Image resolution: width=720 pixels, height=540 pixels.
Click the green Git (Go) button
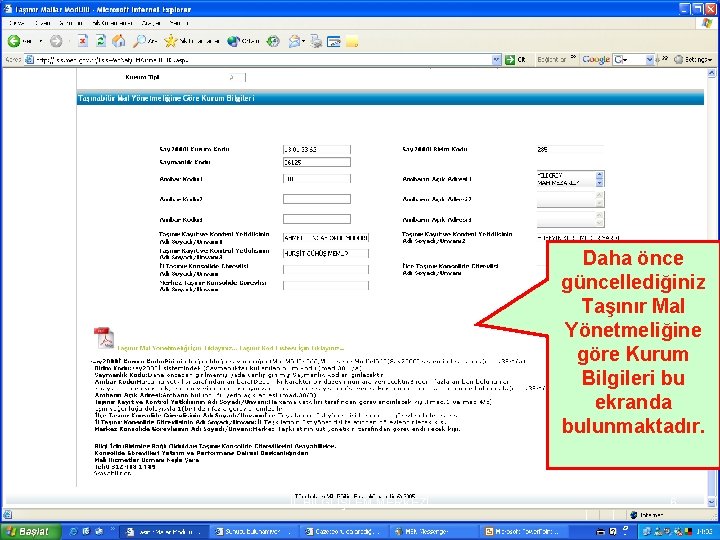click(515, 60)
